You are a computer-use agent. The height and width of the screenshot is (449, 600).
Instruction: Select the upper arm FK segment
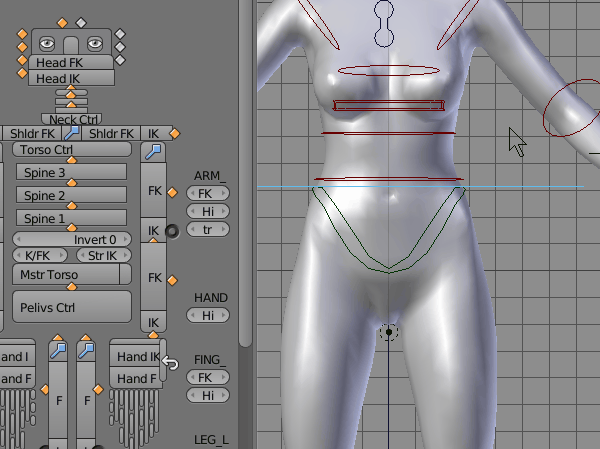coord(153,190)
